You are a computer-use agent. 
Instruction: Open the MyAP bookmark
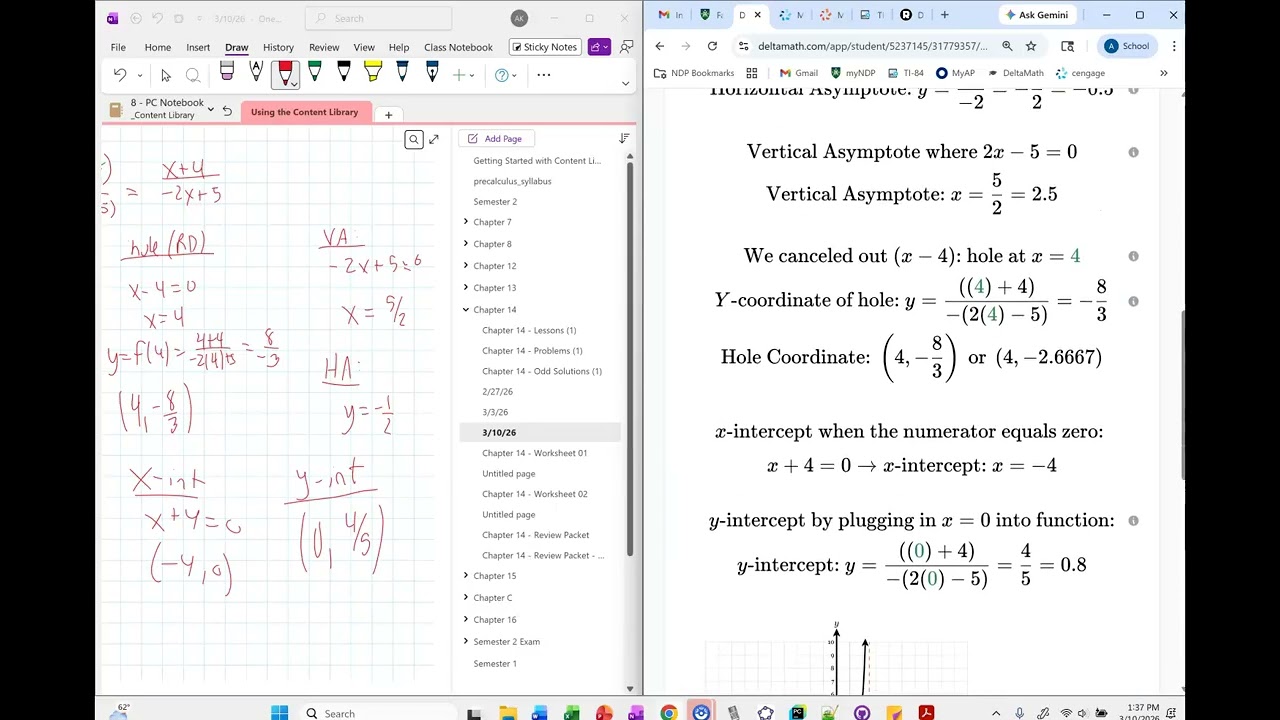coord(955,73)
